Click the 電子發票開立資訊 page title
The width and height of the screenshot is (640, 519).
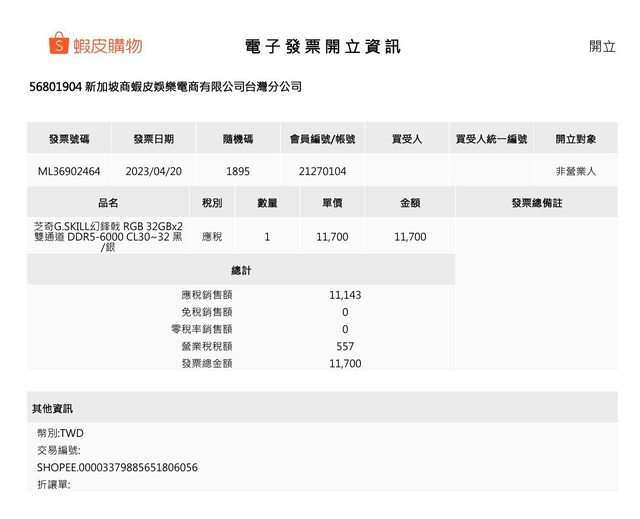click(x=322, y=47)
